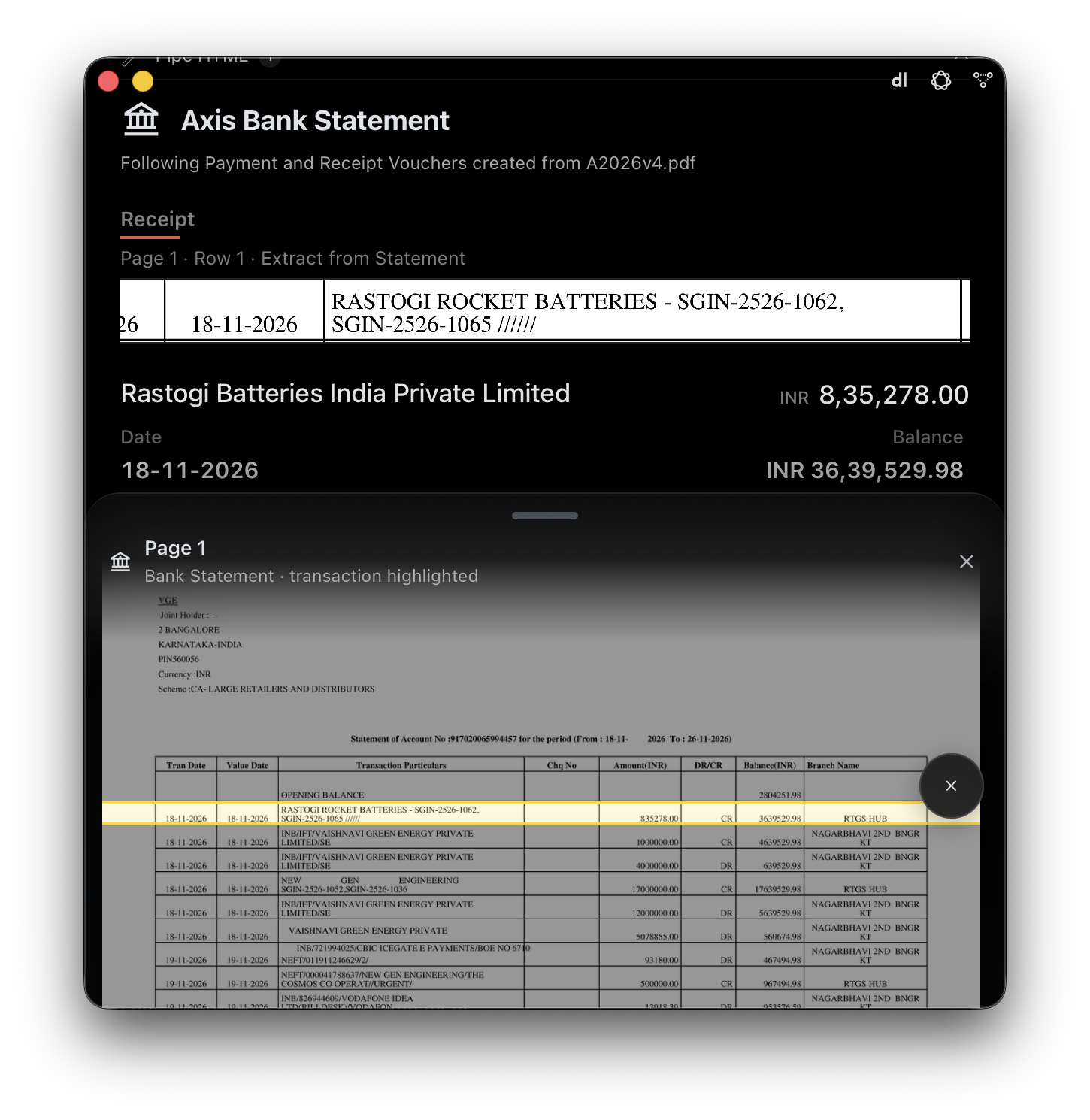Click 'Rastogi Batteries India Private Limited' party name
1090x1120 pixels.
tap(346, 394)
